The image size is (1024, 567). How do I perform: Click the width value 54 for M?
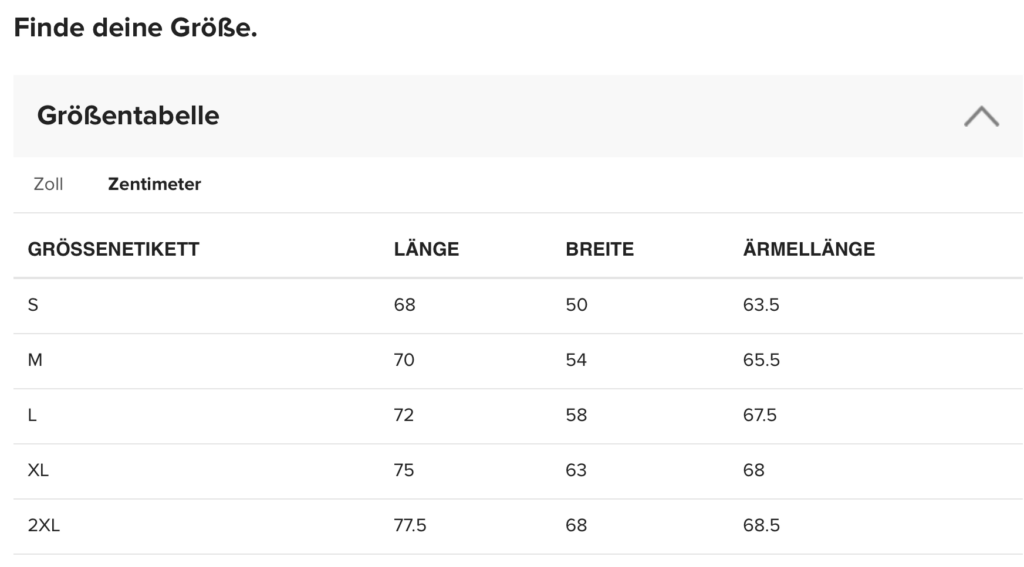(x=576, y=360)
